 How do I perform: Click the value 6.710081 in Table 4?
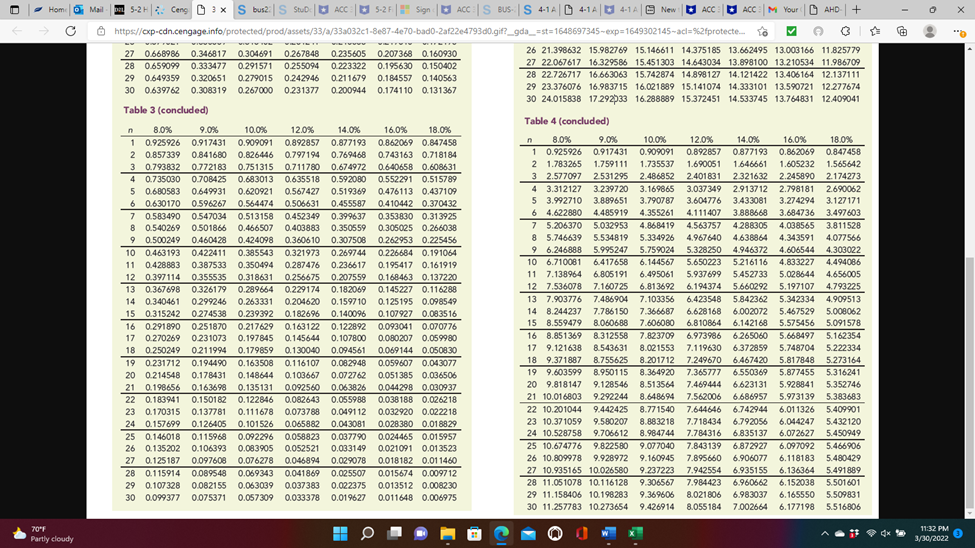(x=564, y=262)
